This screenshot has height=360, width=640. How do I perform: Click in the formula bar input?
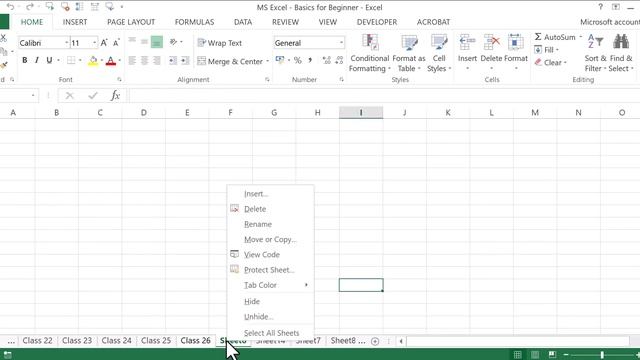click(x=384, y=96)
